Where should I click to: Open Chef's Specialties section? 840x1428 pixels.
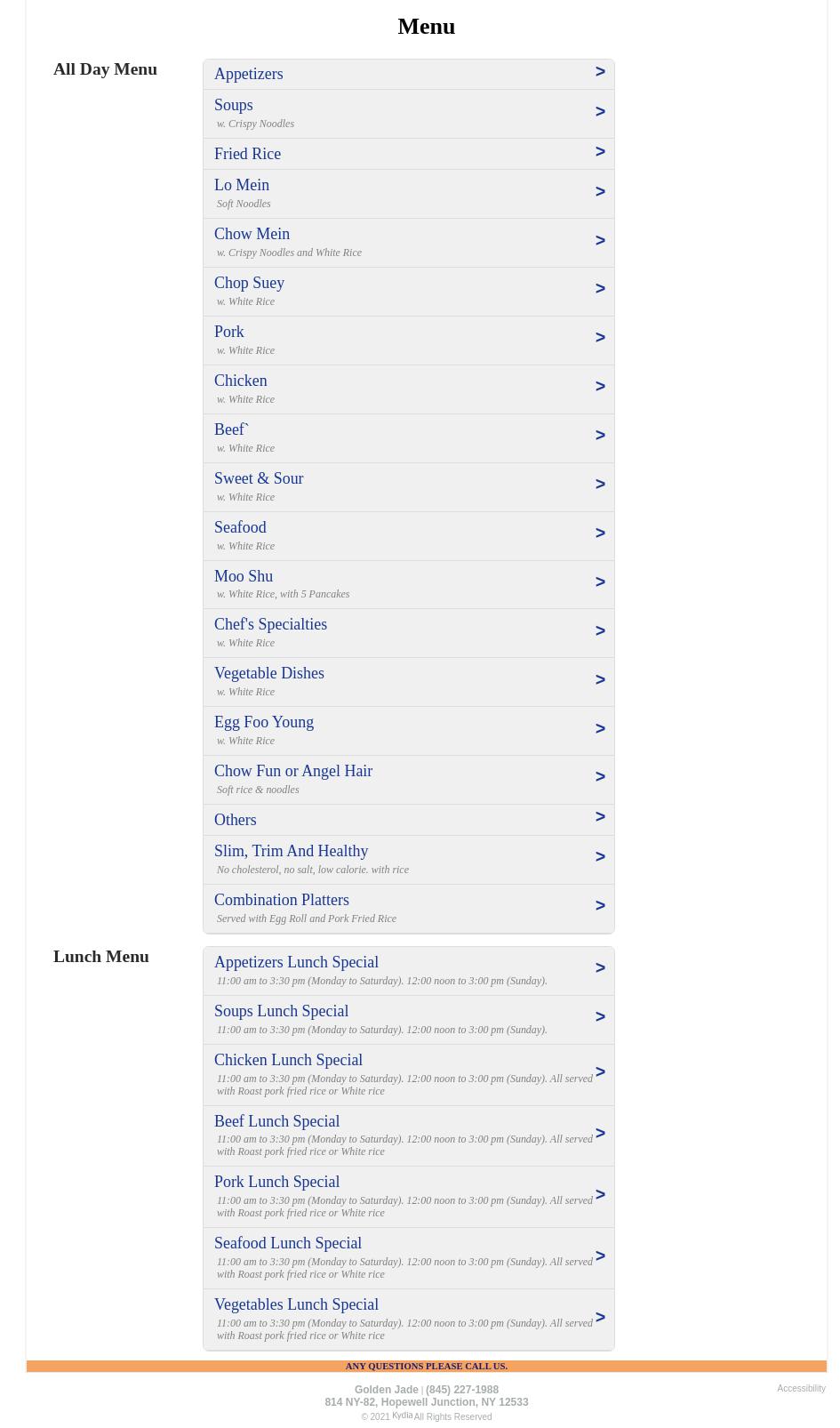tap(270, 624)
